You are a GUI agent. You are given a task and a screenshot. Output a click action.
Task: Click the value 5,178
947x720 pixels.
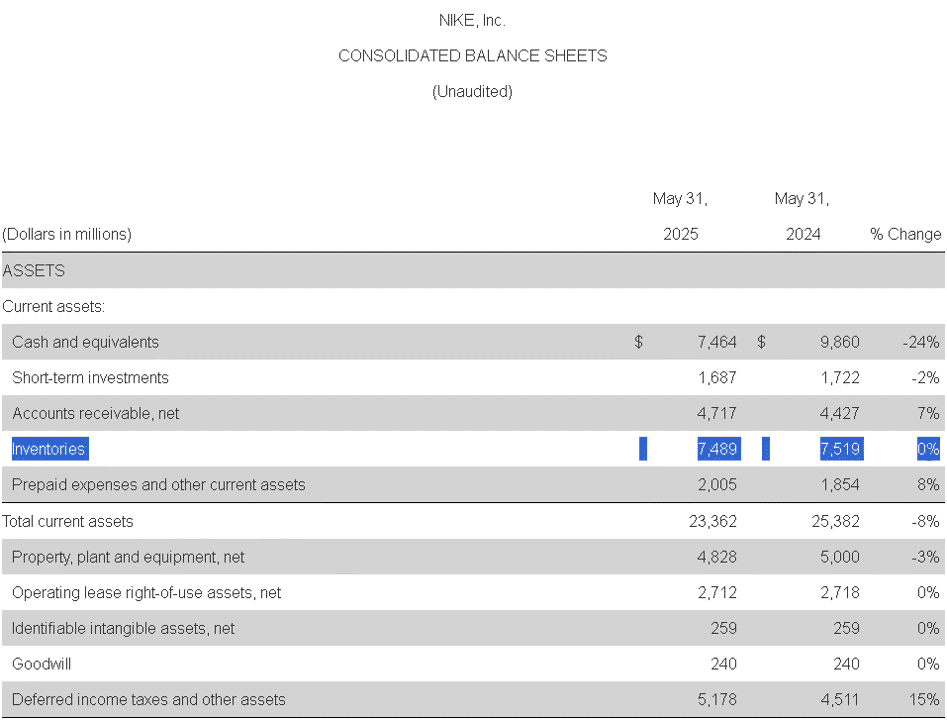[x=717, y=699]
